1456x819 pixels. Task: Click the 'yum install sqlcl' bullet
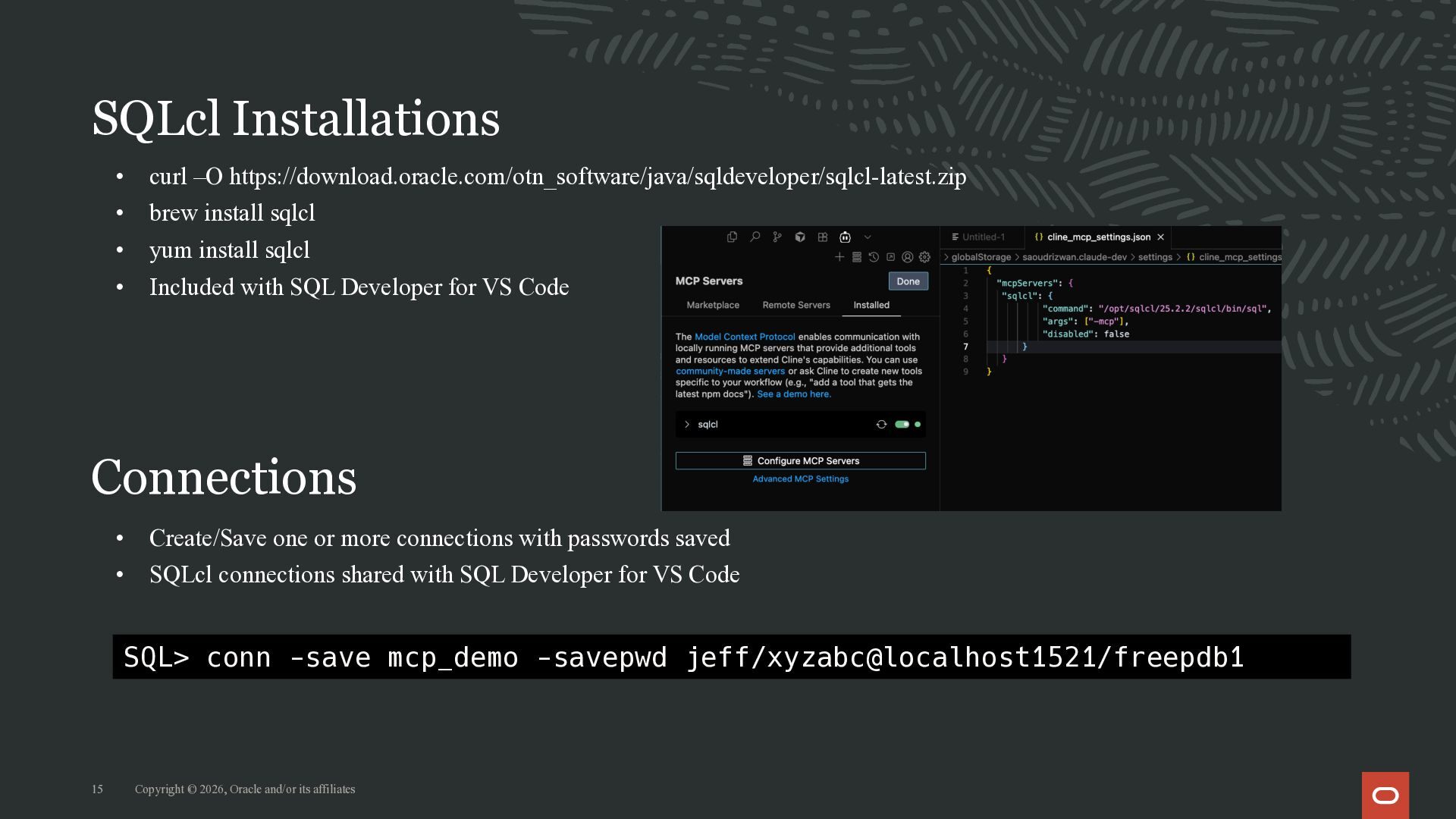(229, 250)
